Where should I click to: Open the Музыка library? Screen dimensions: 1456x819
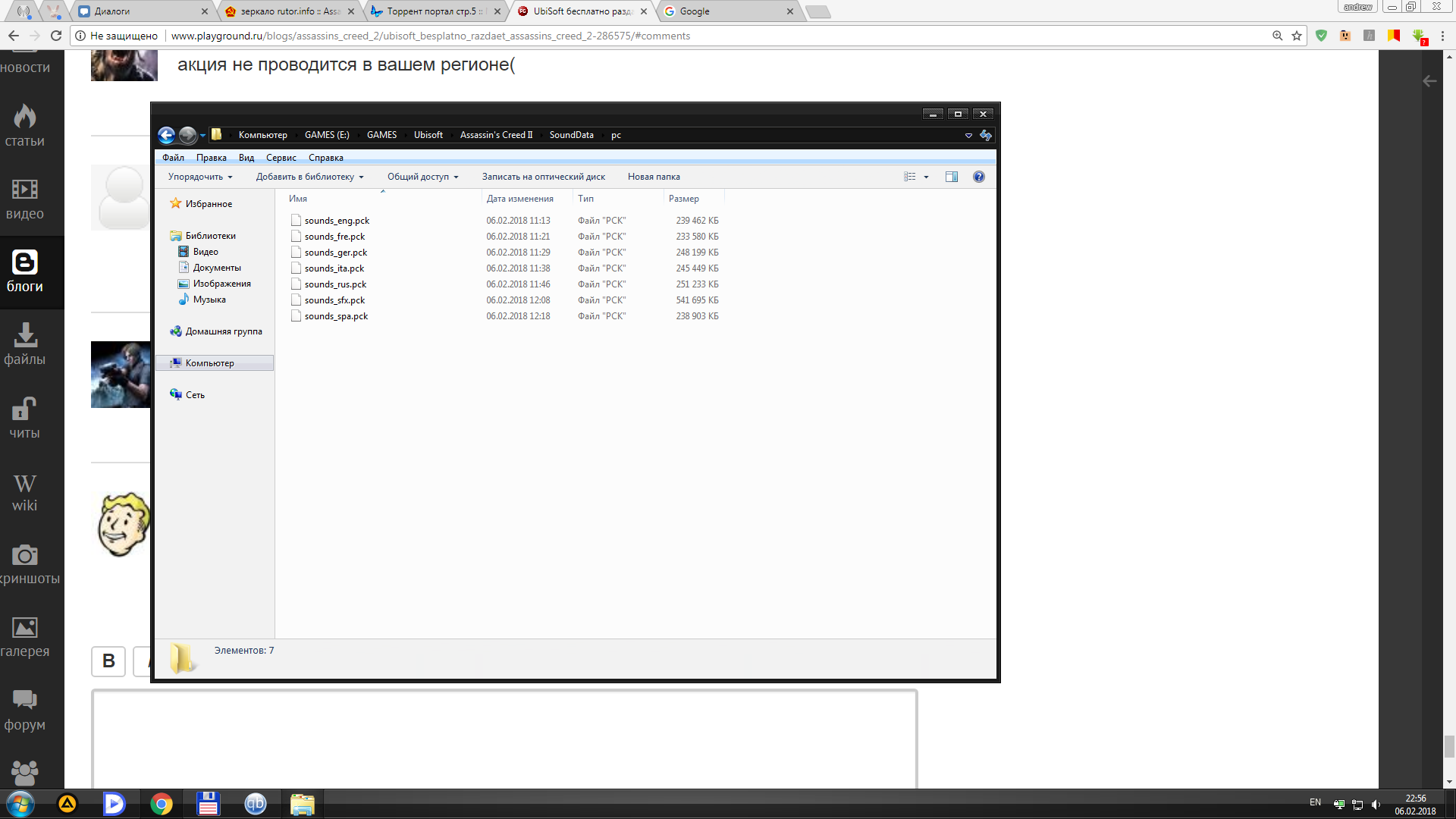point(202,300)
